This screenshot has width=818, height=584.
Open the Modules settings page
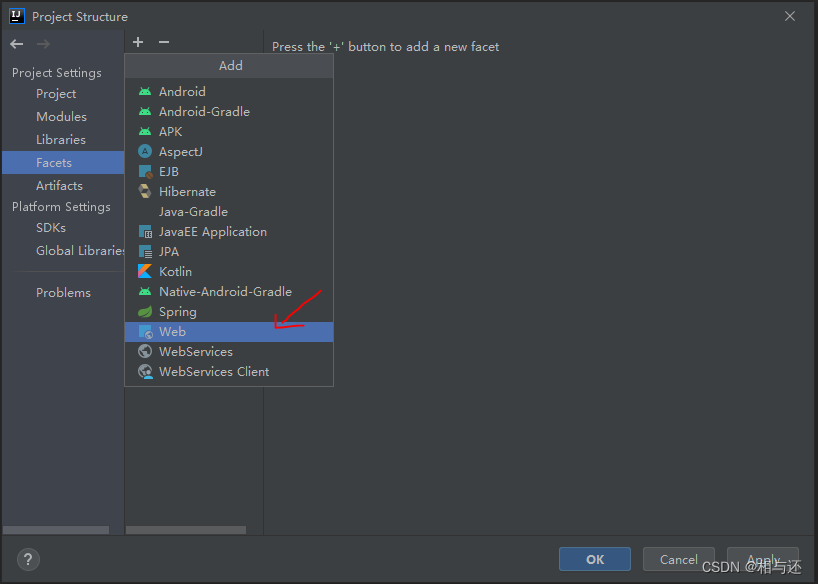(x=63, y=117)
